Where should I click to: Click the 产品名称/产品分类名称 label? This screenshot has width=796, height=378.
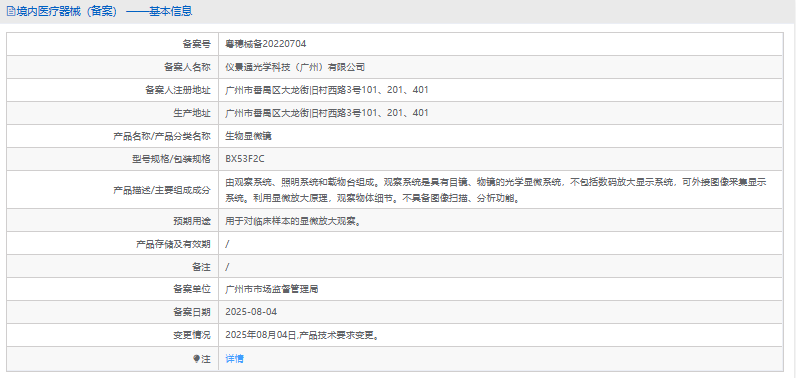tap(161, 136)
